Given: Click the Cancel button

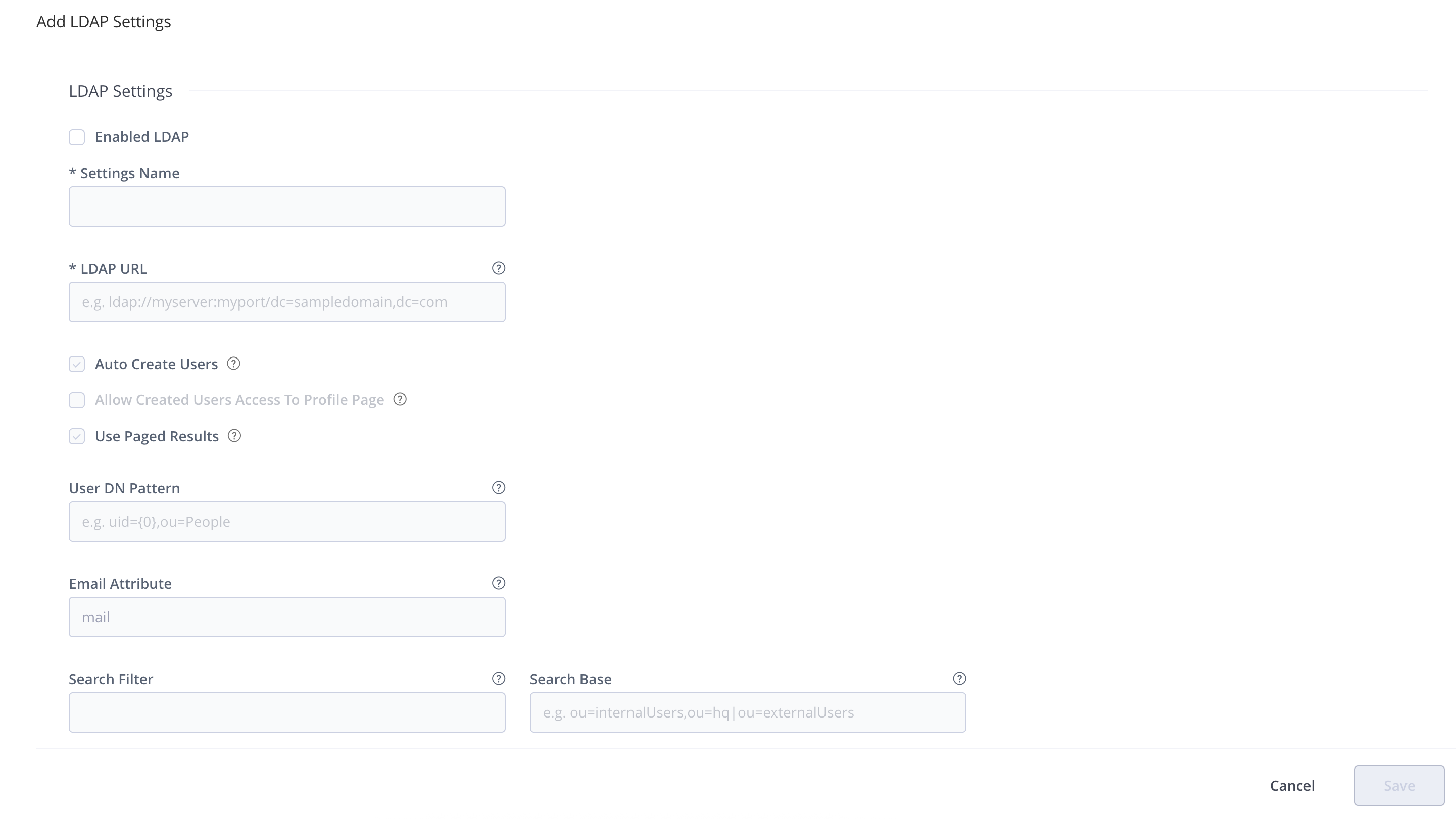Looking at the screenshot, I should [x=1292, y=785].
